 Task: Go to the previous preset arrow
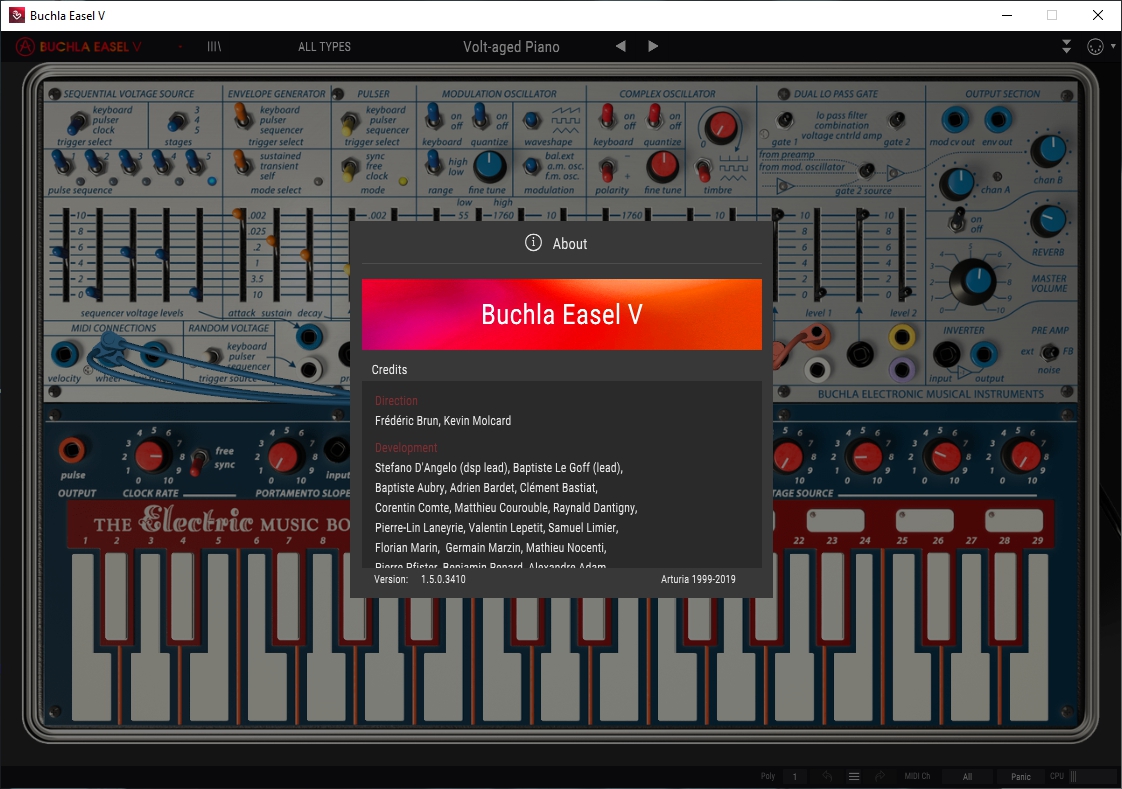pos(620,46)
